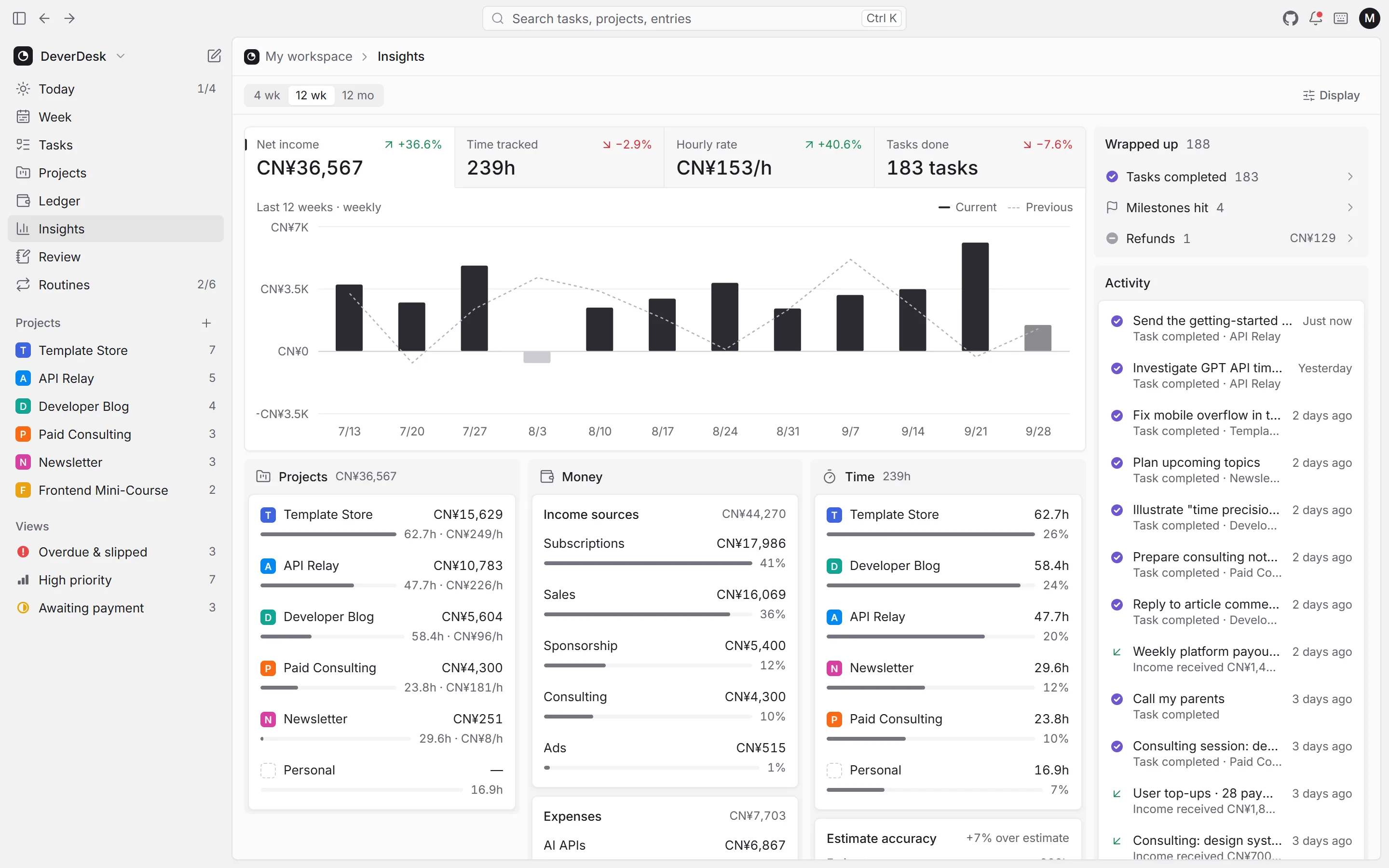Open activity 'Investigate GPT API tim...' item
The image size is (1389, 868).
[x=1231, y=376]
